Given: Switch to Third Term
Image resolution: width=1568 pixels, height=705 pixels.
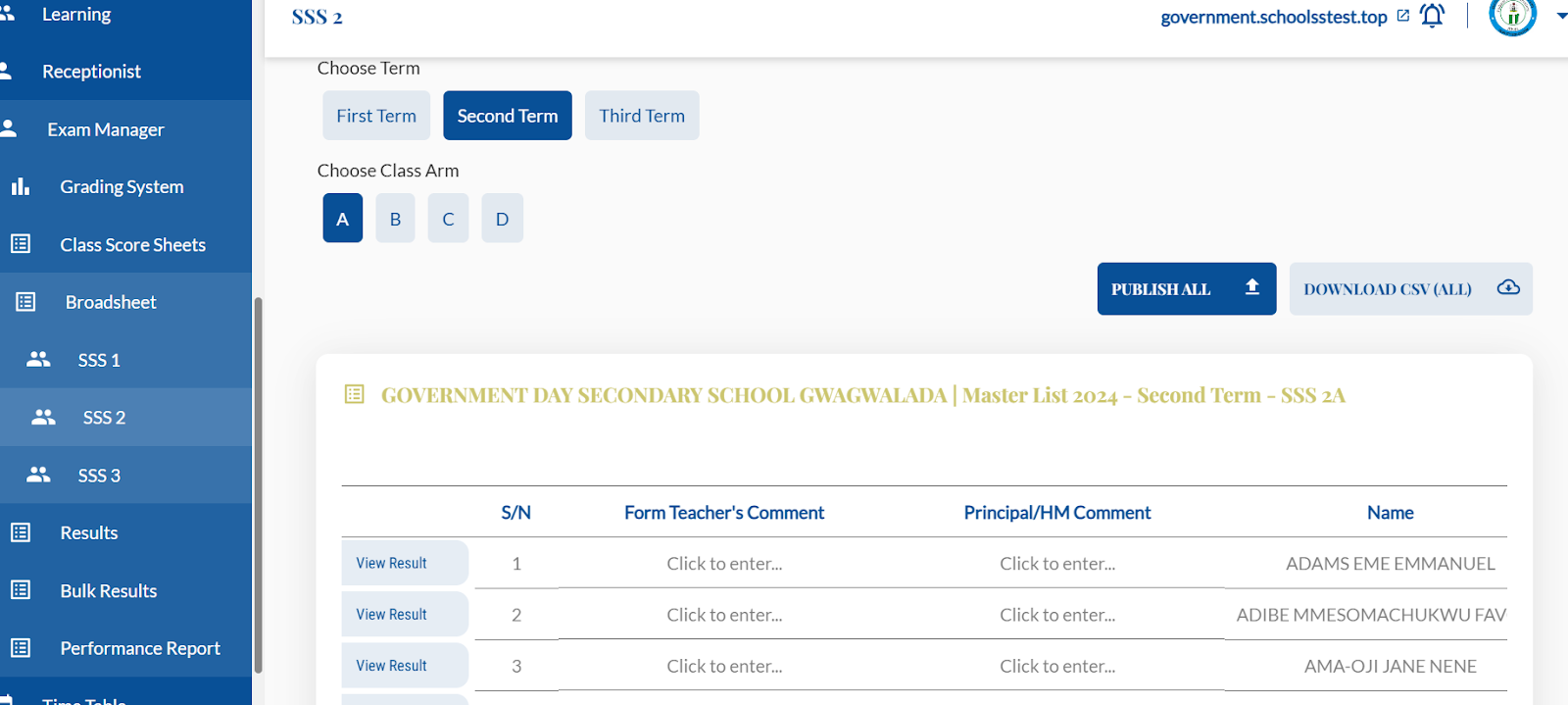Looking at the screenshot, I should tap(642, 116).
